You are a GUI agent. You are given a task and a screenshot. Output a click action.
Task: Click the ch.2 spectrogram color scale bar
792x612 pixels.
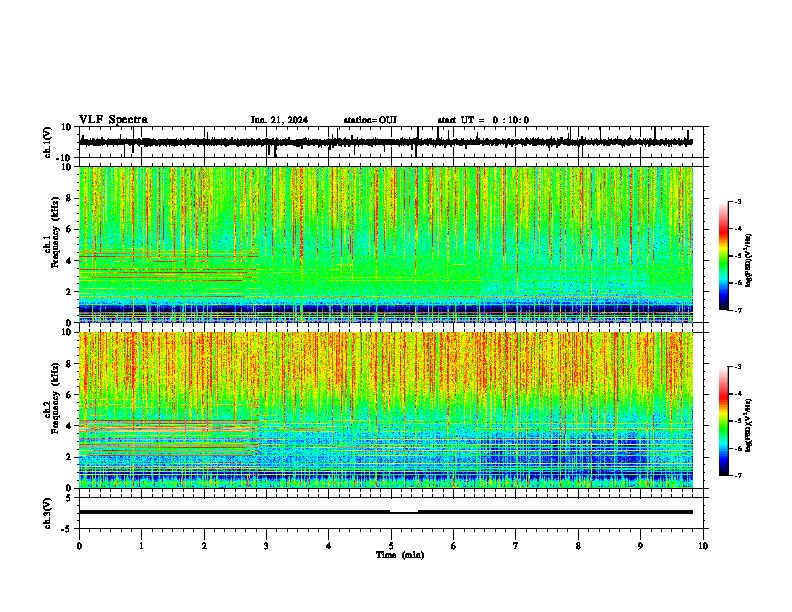click(x=724, y=421)
